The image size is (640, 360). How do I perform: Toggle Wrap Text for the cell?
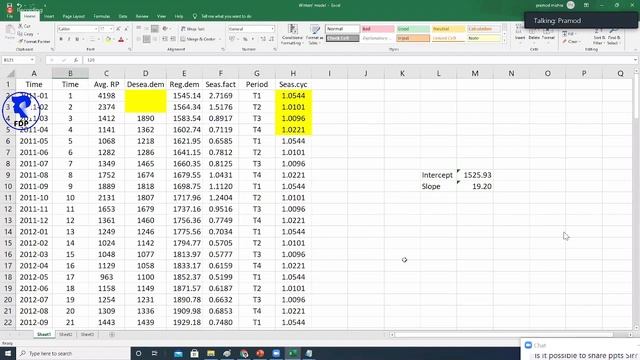click(x=193, y=29)
